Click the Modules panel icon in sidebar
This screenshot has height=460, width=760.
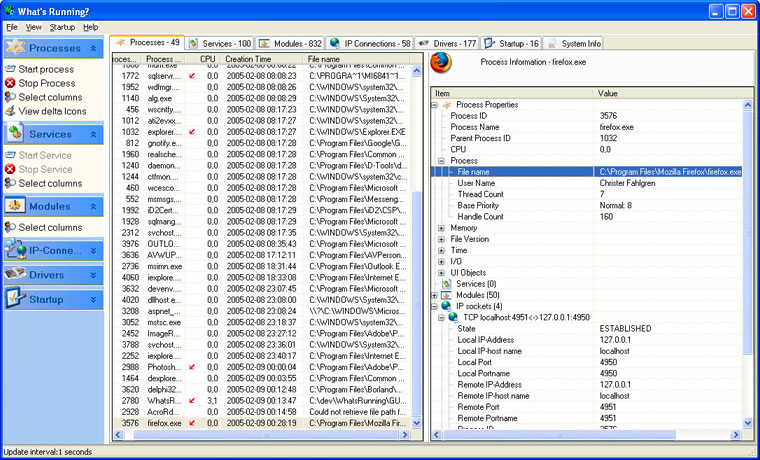[16, 206]
